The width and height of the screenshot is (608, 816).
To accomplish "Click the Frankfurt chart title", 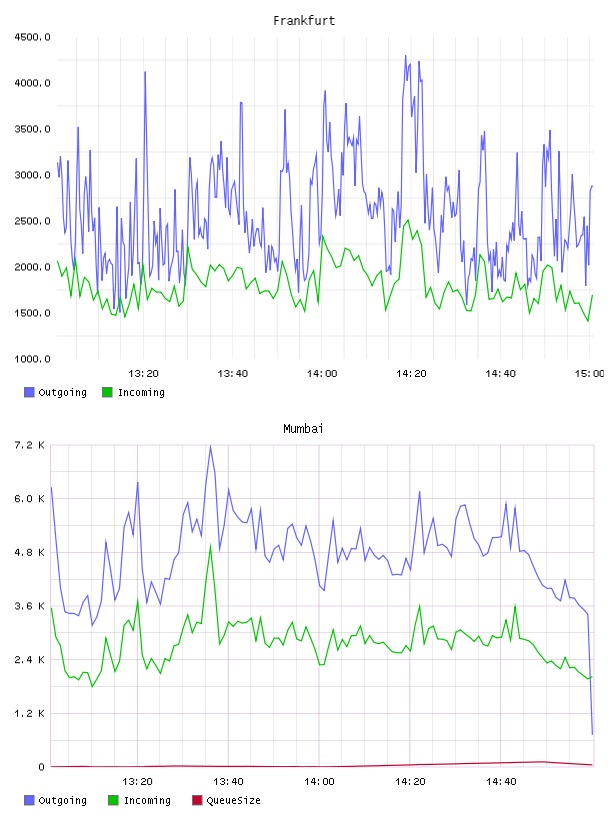I will tap(304, 21).
